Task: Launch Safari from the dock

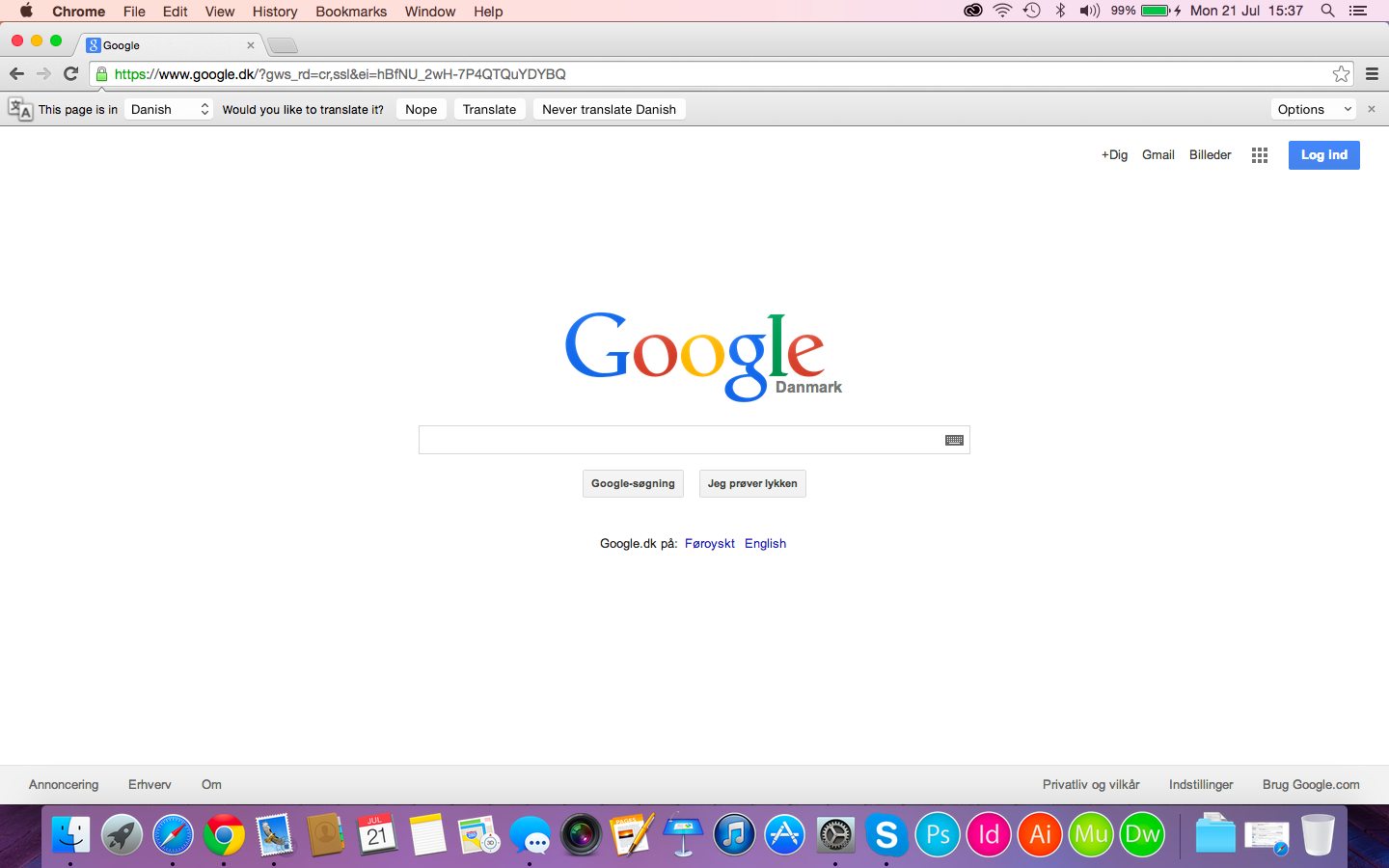Action: point(173,835)
